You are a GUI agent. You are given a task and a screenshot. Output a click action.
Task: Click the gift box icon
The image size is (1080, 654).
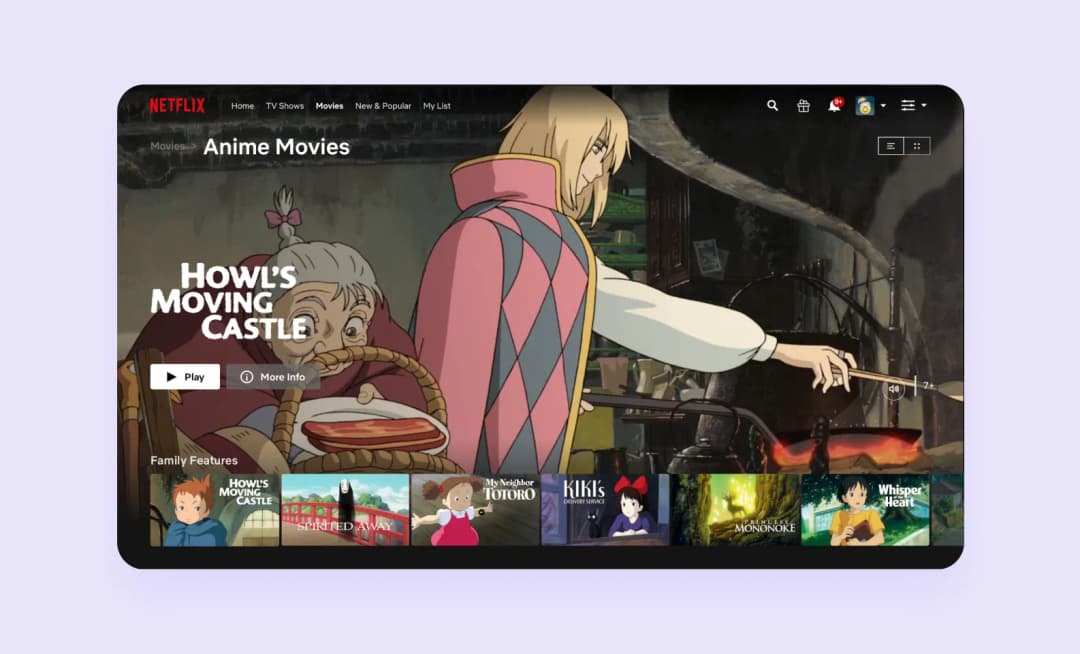803,105
